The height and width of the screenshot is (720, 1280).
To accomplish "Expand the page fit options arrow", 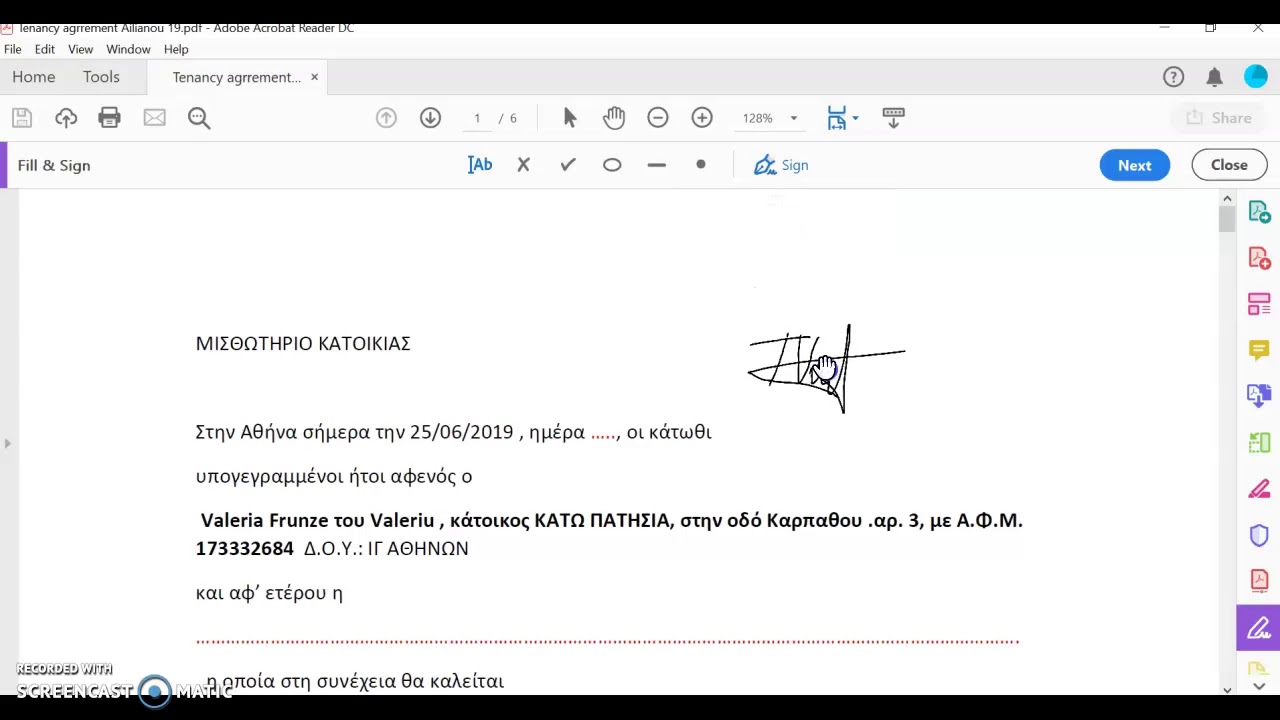I will click(855, 118).
